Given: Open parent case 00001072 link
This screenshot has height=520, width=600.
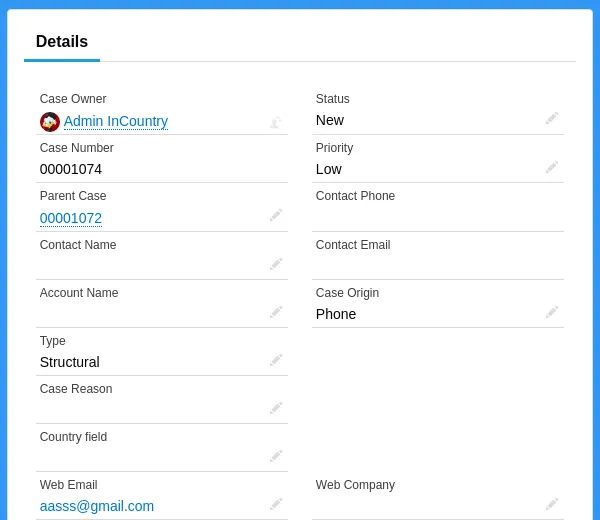Looking at the screenshot, I should point(71,218).
